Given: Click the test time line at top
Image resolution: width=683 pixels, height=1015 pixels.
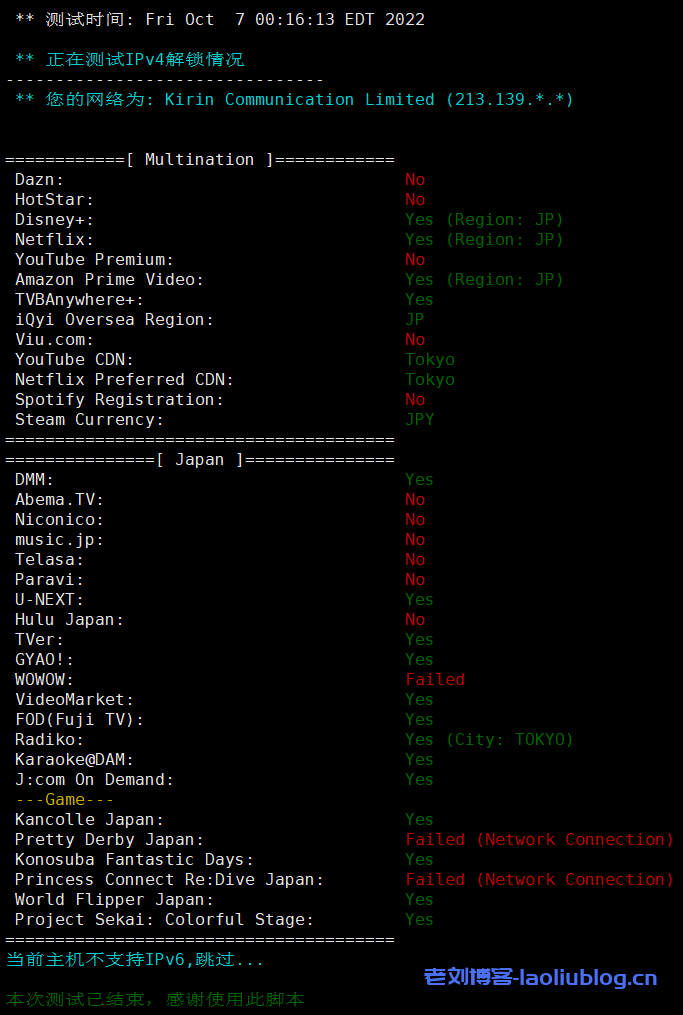Looking at the screenshot, I should coord(220,19).
